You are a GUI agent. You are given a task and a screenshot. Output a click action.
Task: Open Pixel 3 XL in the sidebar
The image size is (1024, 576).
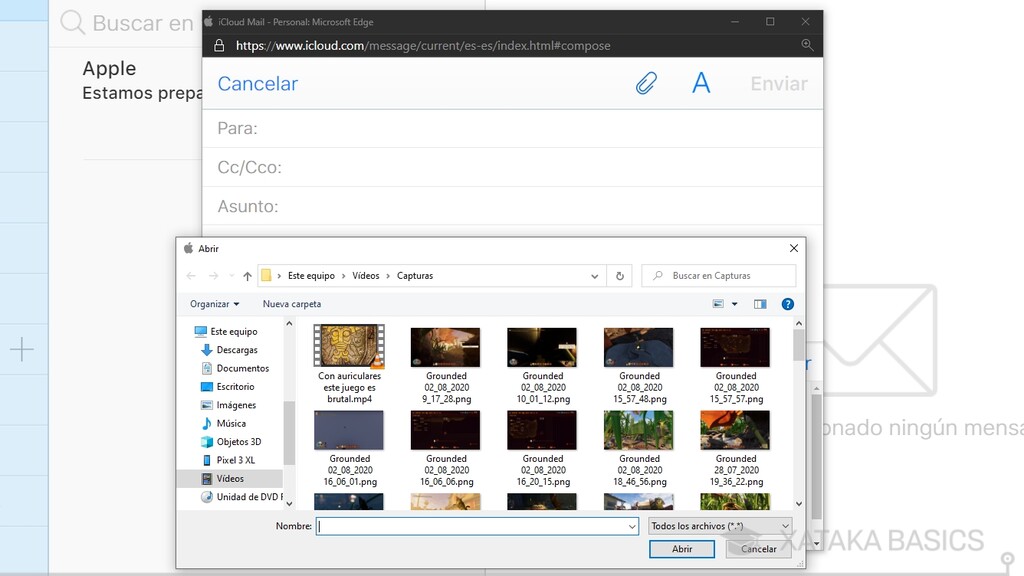(235, 460)
